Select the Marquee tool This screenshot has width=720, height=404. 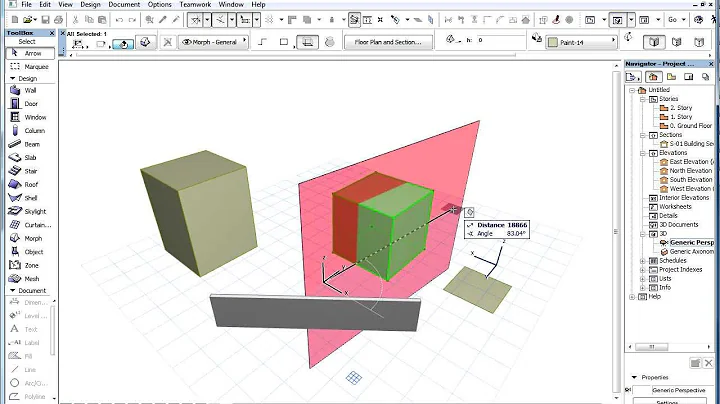(x=30, y=67)
